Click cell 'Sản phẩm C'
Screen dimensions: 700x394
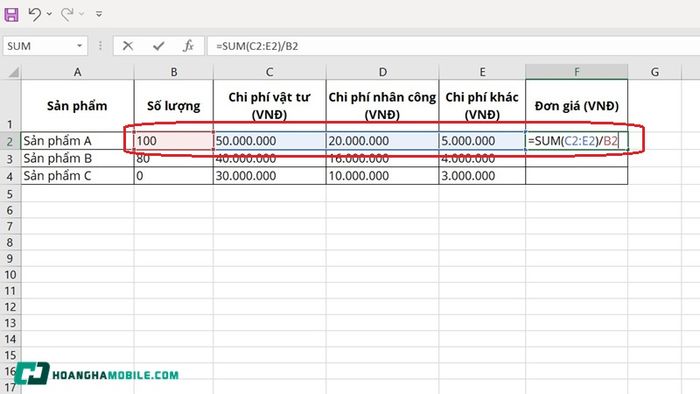(x=78, y=176)
